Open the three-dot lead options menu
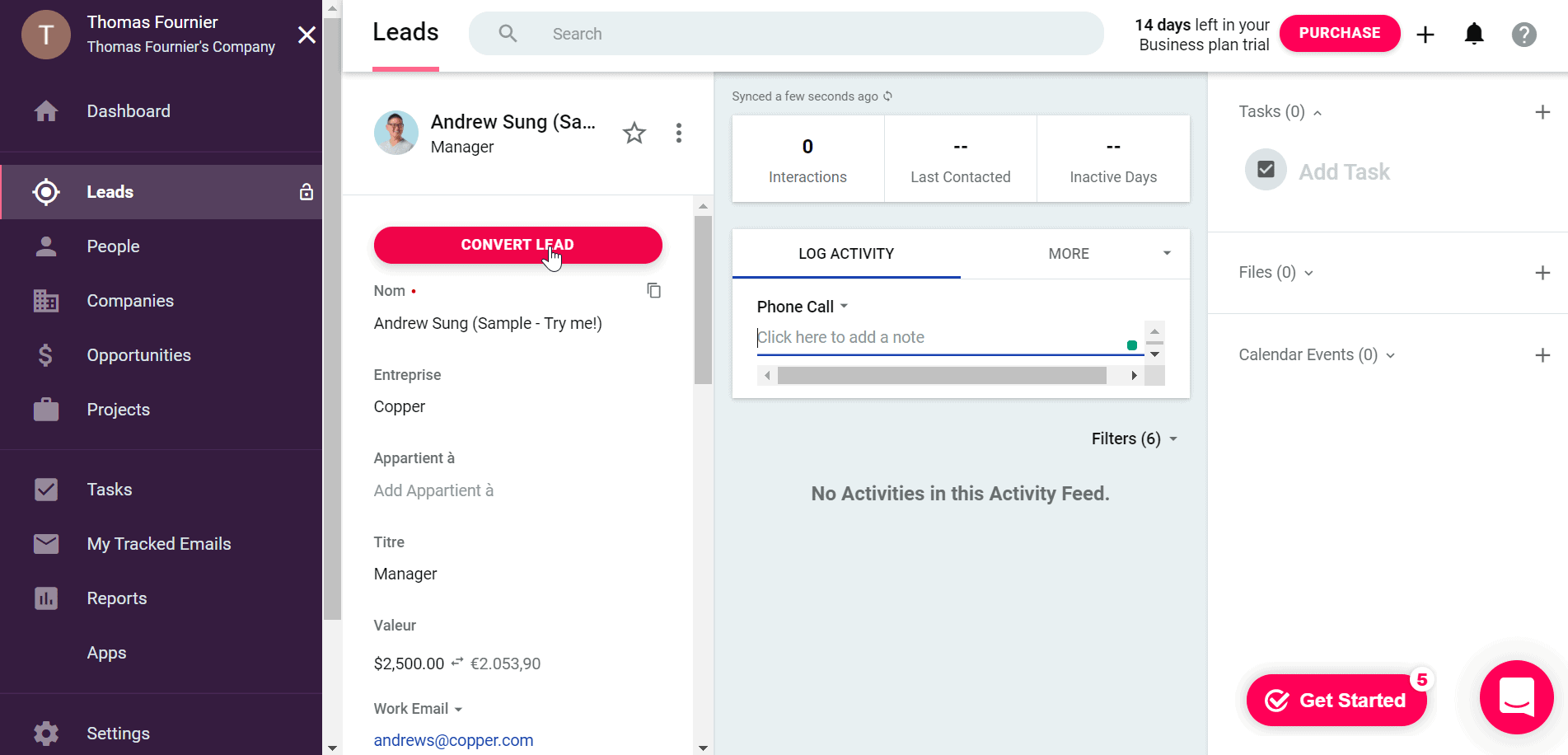Image resolution: width=1568 pixels, height=755 pixels. 678,133
